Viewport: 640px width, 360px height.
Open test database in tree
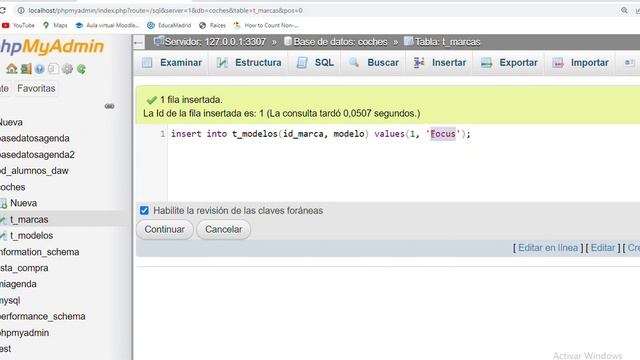(x=6, y=349)
